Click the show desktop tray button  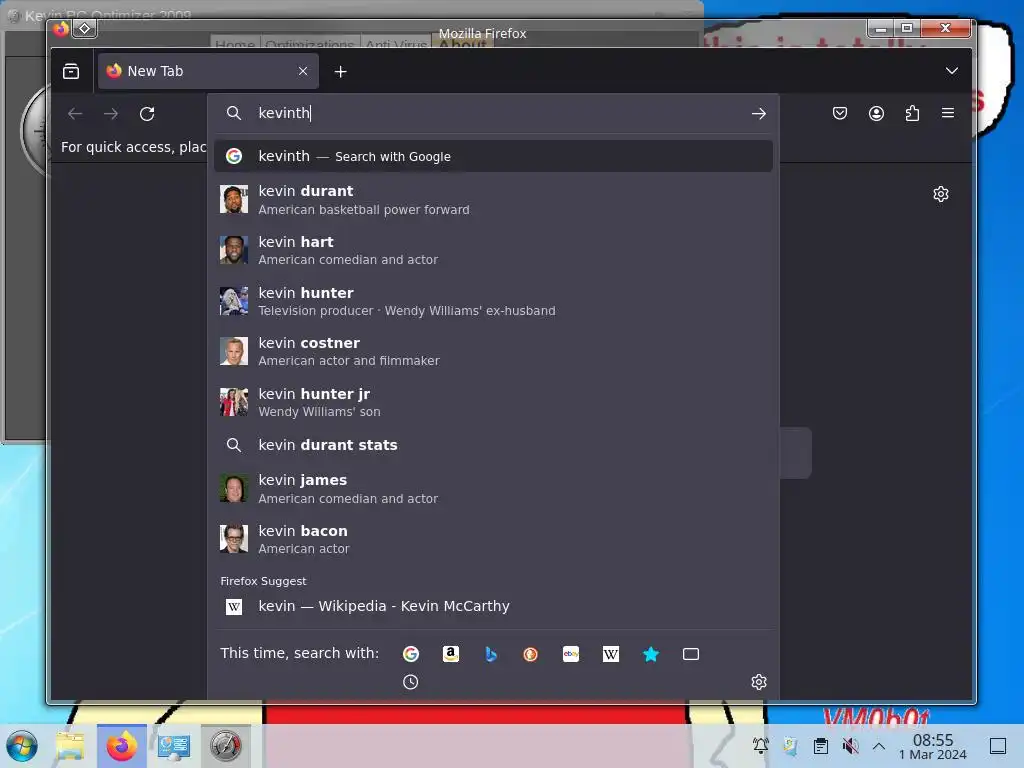coord(997,746)
